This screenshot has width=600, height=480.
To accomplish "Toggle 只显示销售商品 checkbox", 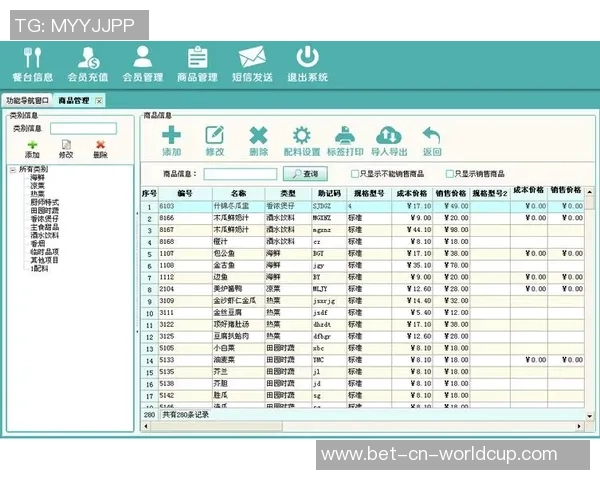I will [450, 174].
